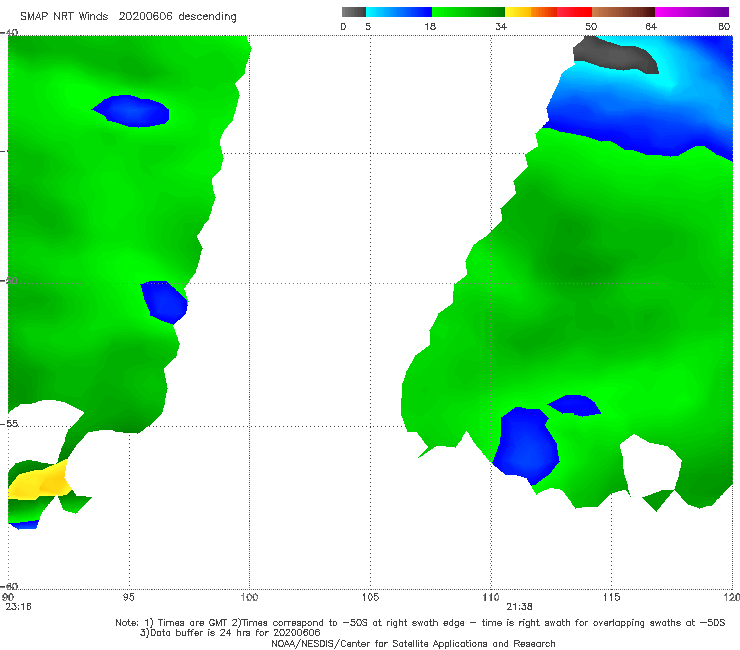Click the red section of the color bar
Viewport: 740px width, 650px height.
coord(574,12)
